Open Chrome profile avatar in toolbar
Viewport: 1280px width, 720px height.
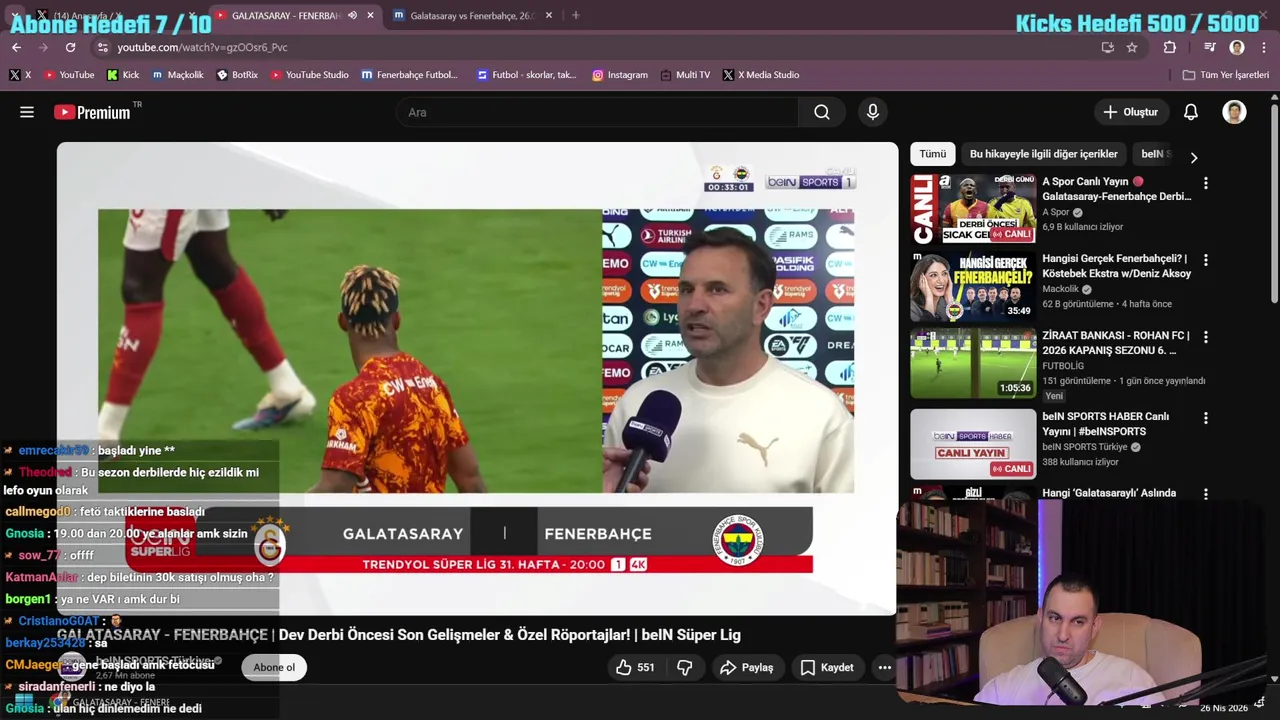click(1237, 47)
